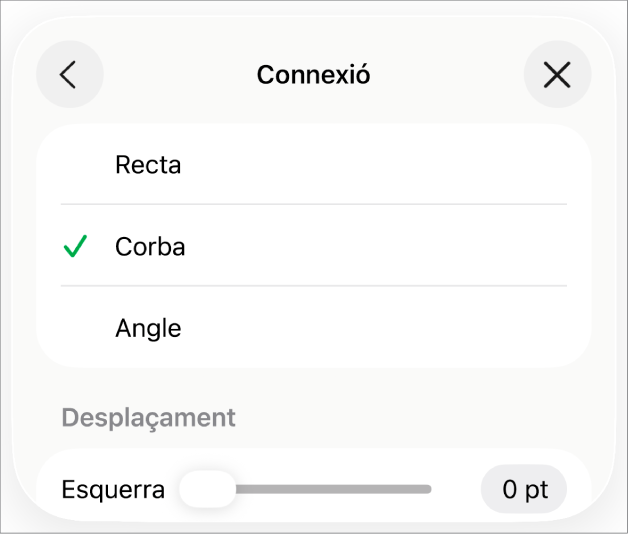
Task: Click the Esquerra slider thumb
Action: pyautogui.click(x=207, y=489)
